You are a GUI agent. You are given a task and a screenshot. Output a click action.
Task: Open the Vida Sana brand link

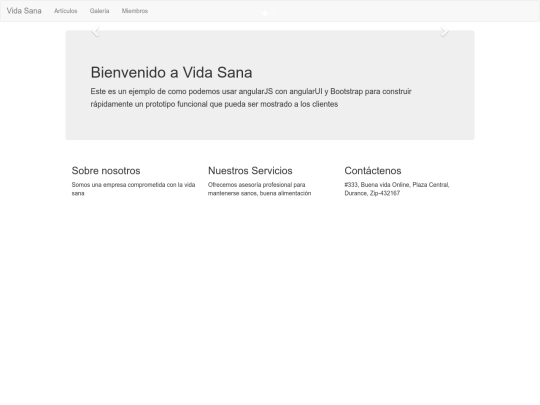tap(24, 11)
